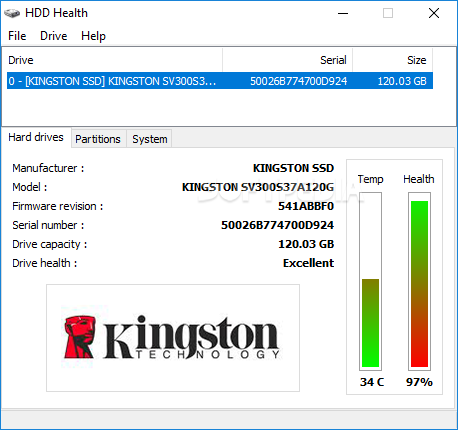The image size is (458, 430).
Task: Click the Drive capacity value in details
Action: (306, 244)
